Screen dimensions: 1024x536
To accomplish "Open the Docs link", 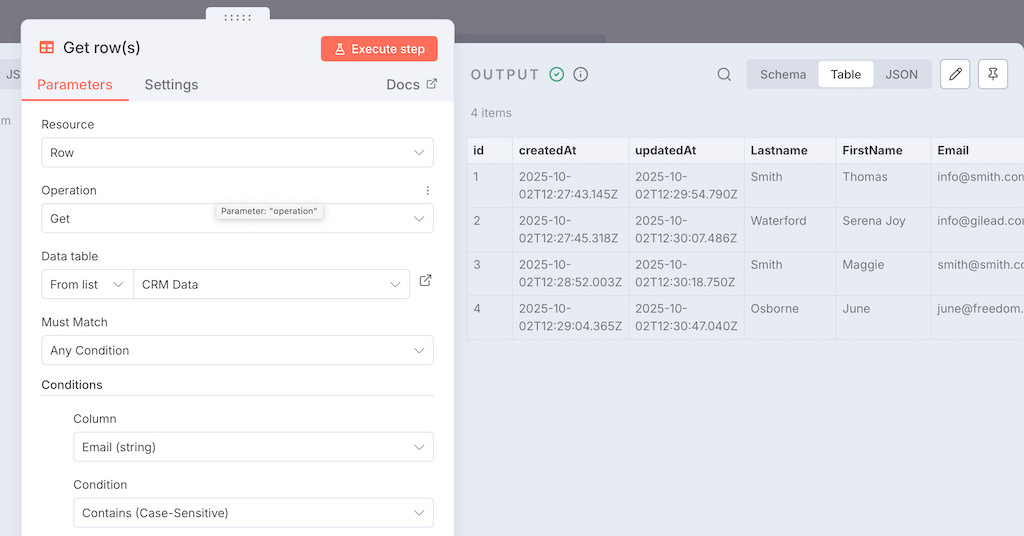I will pos(411,85).
